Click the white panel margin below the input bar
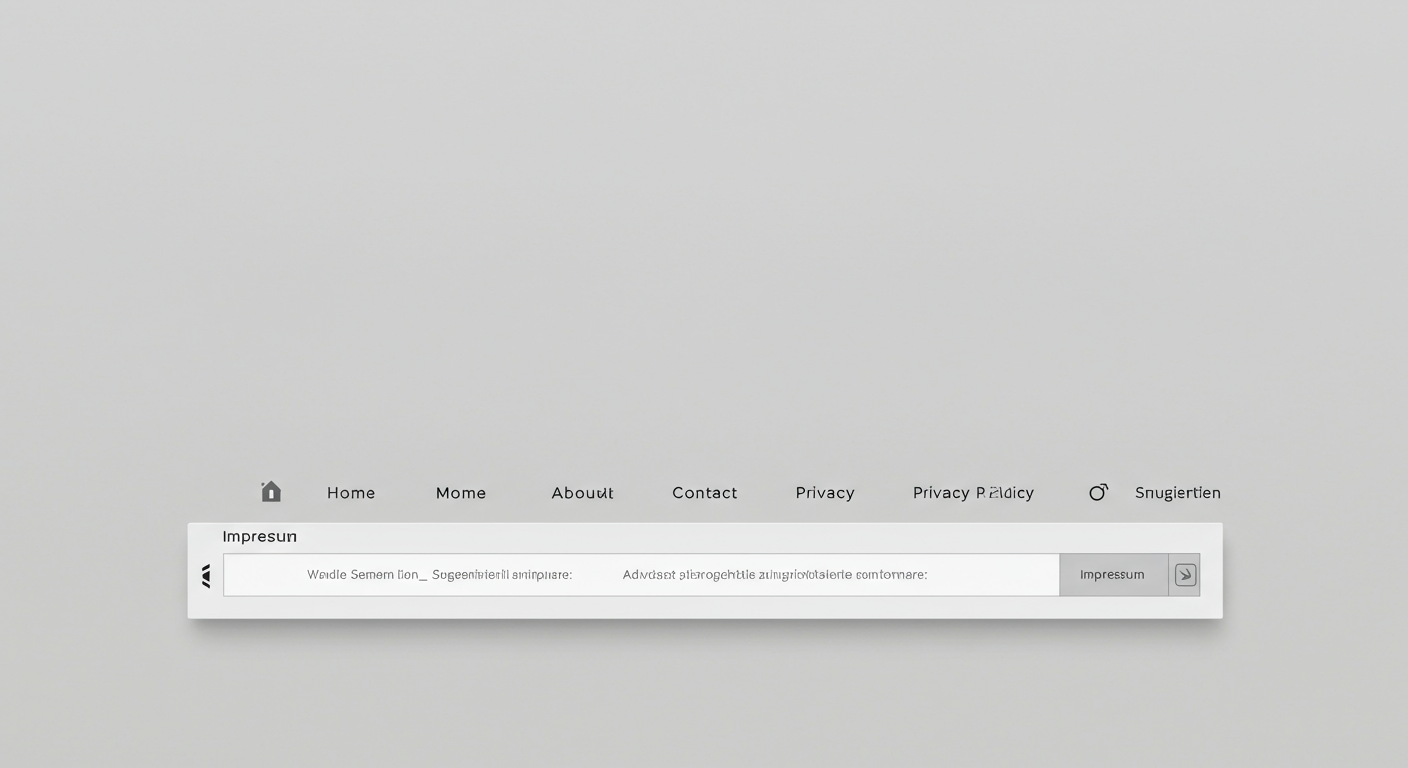1408x768 pixels. click(700, 607)
